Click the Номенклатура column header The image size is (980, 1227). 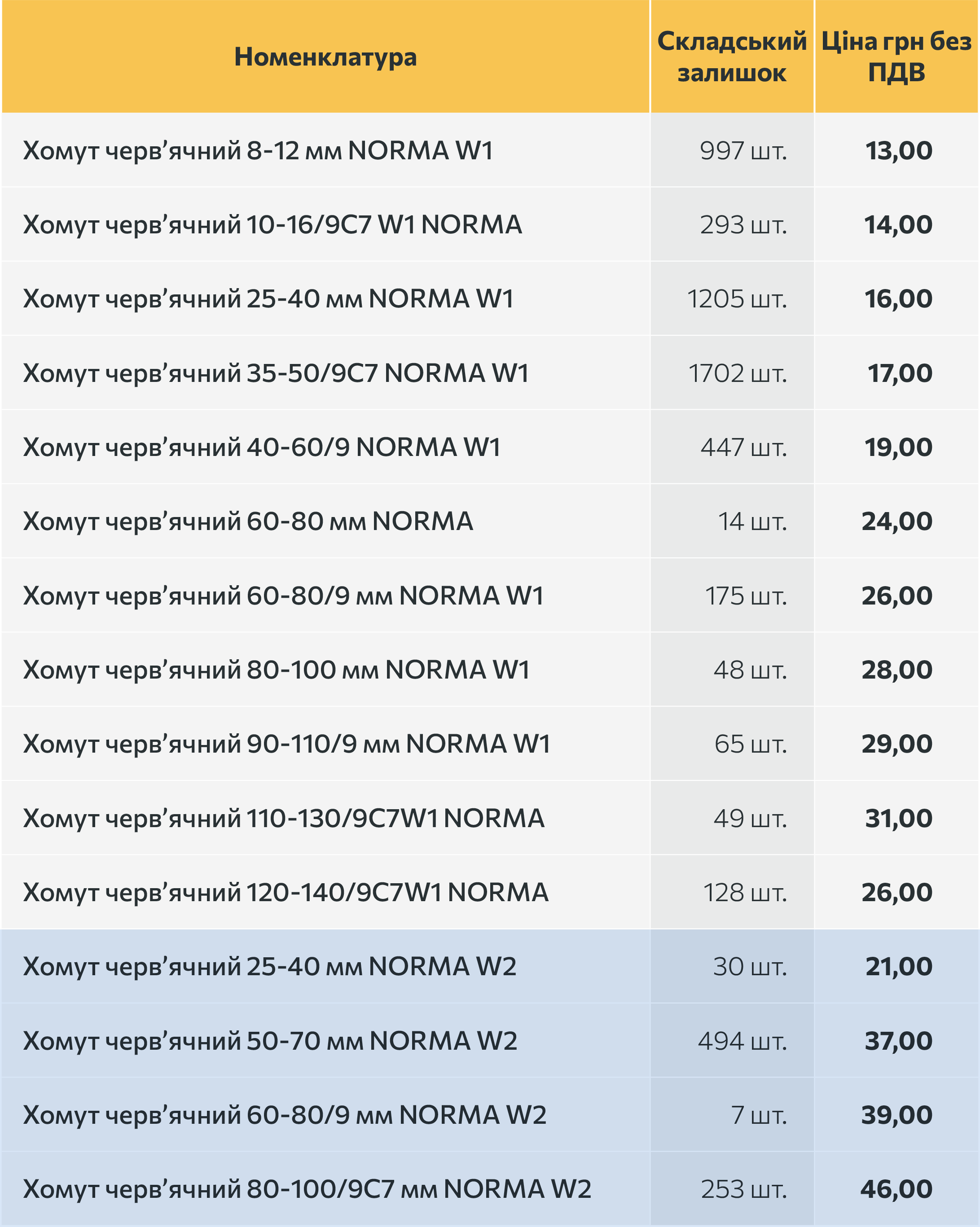coord(325,57)
